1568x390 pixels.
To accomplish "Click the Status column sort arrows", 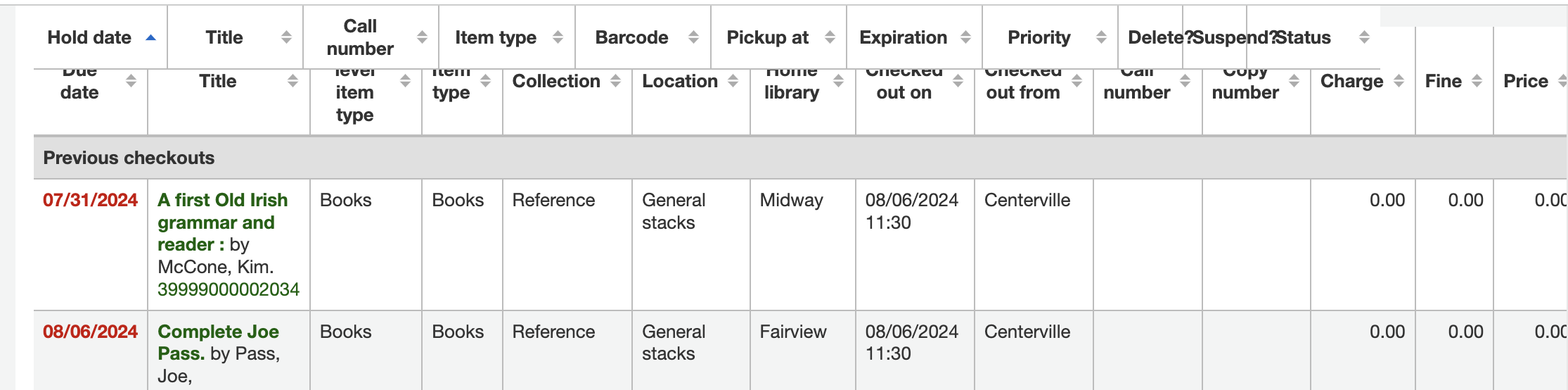I will (x=1364, y=37).
